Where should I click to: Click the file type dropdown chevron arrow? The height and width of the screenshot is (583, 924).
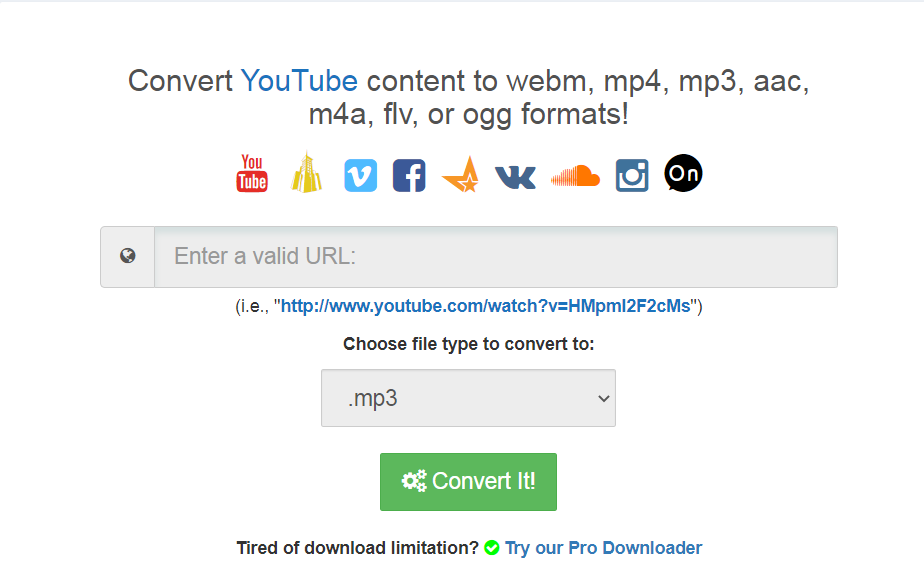603,398
